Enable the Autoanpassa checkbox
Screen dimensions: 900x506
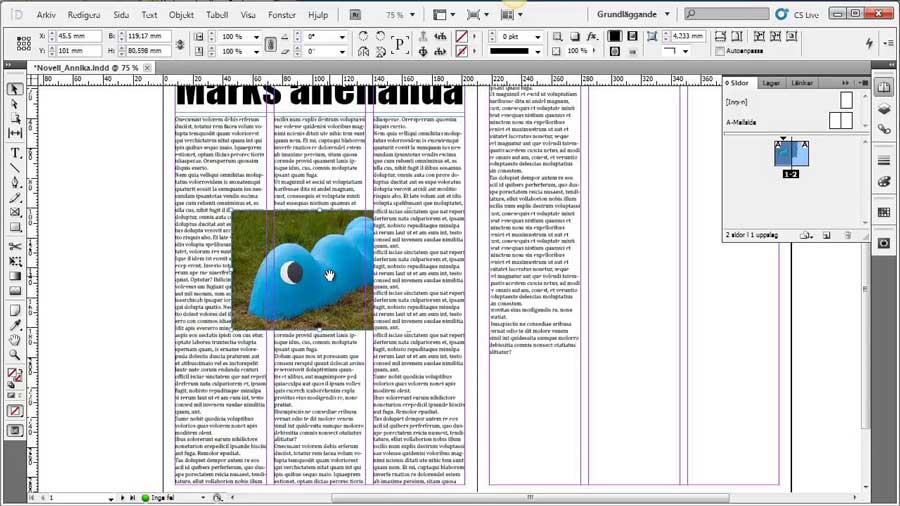pos(720,51)
